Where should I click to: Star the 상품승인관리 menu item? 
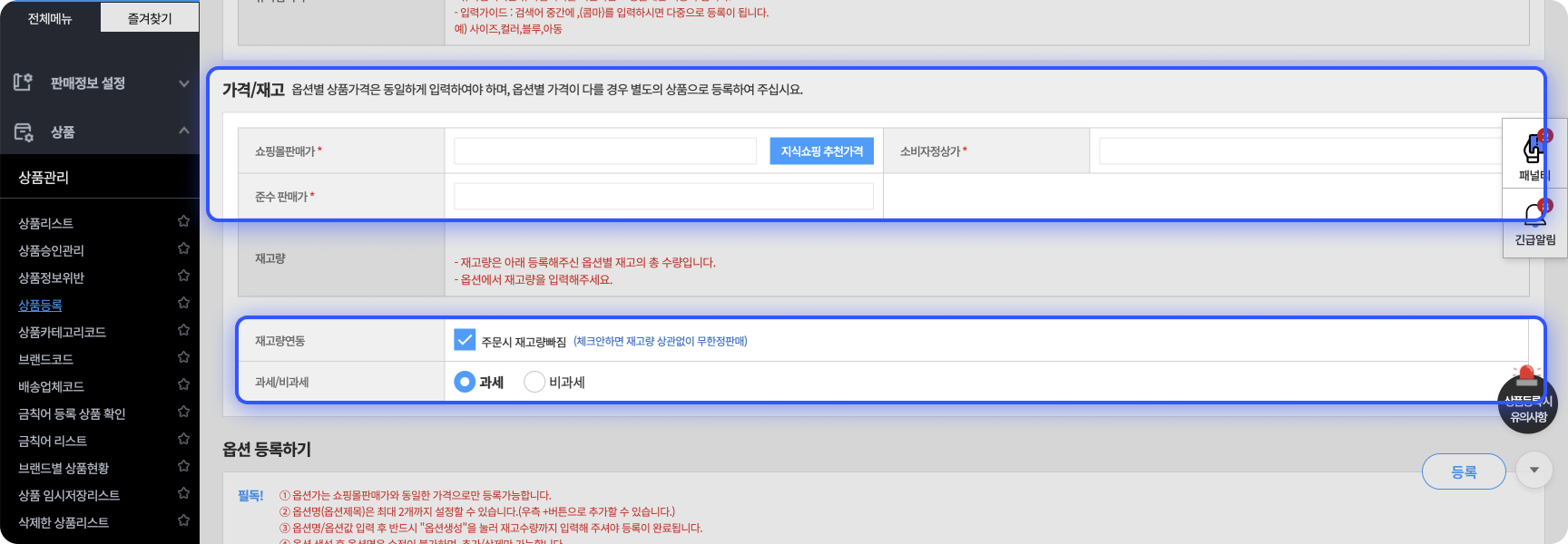click(x=183, y=249)
